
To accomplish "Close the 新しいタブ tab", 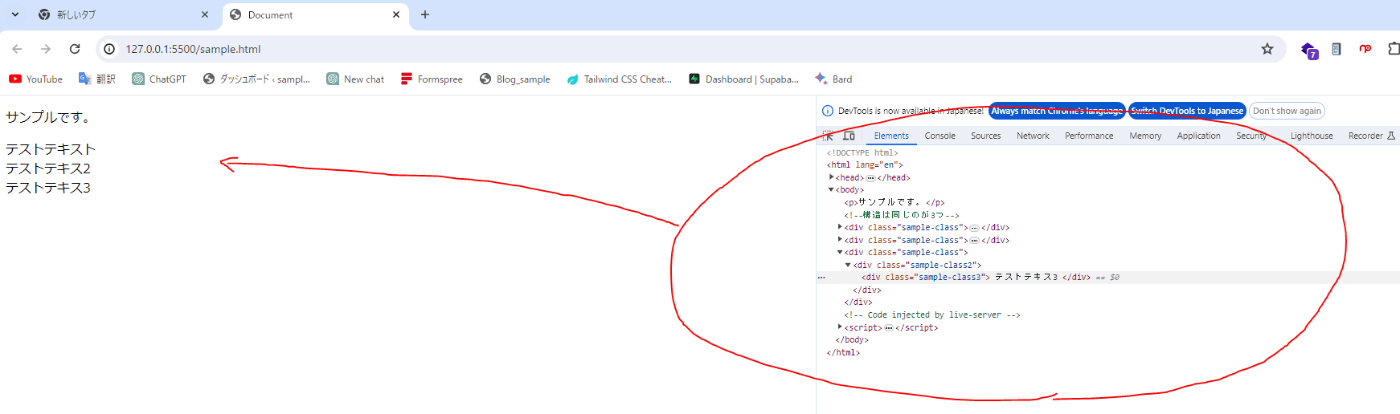I will tap(205, 15).
